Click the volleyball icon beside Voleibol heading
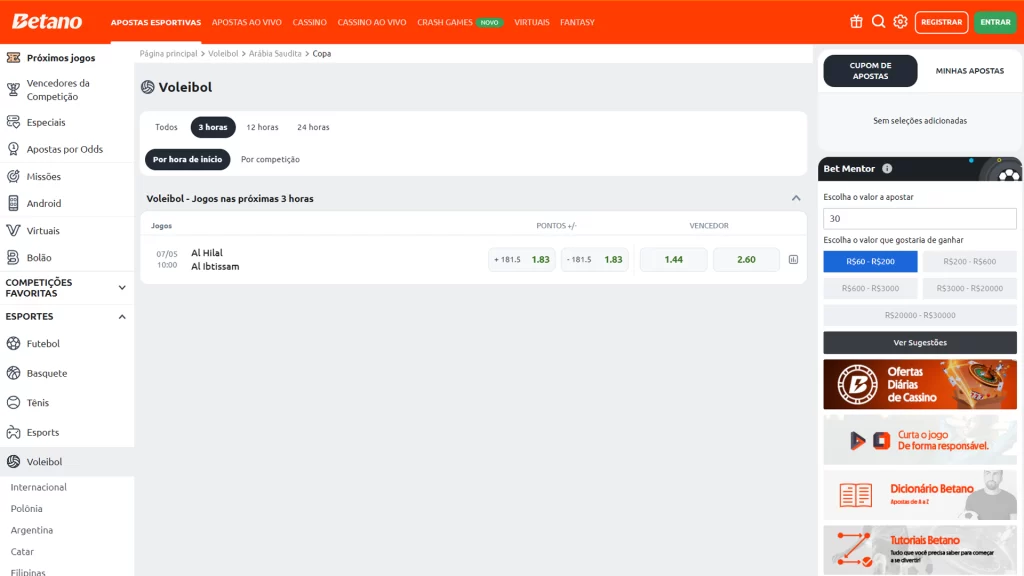The image size is (1024, 576). pos(148,87)
